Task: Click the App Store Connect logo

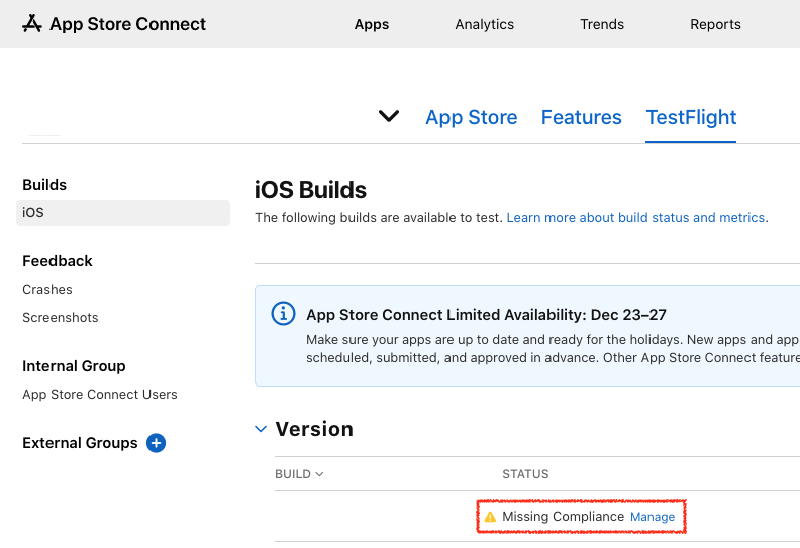Action: [114, 24]
